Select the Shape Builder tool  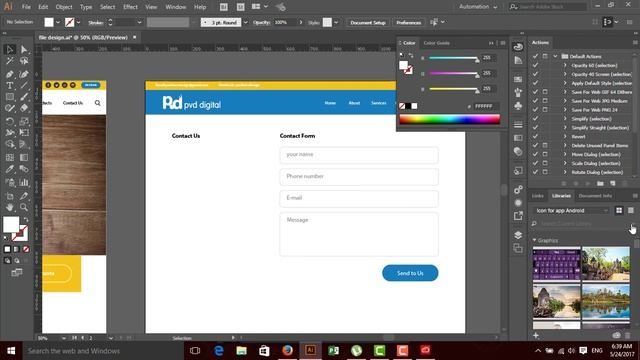[10, 144]
